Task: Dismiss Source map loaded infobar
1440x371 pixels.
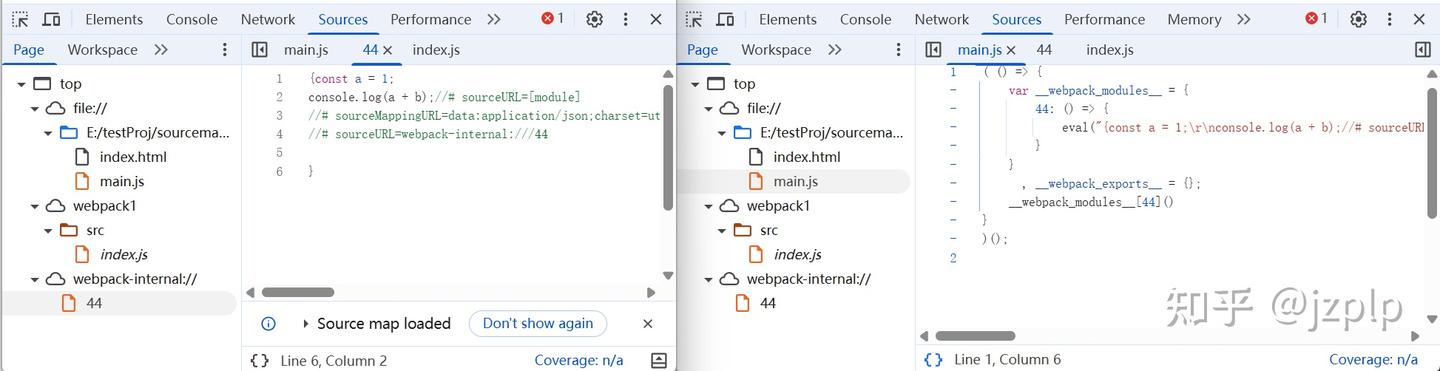Action: [x=647, y=323]
